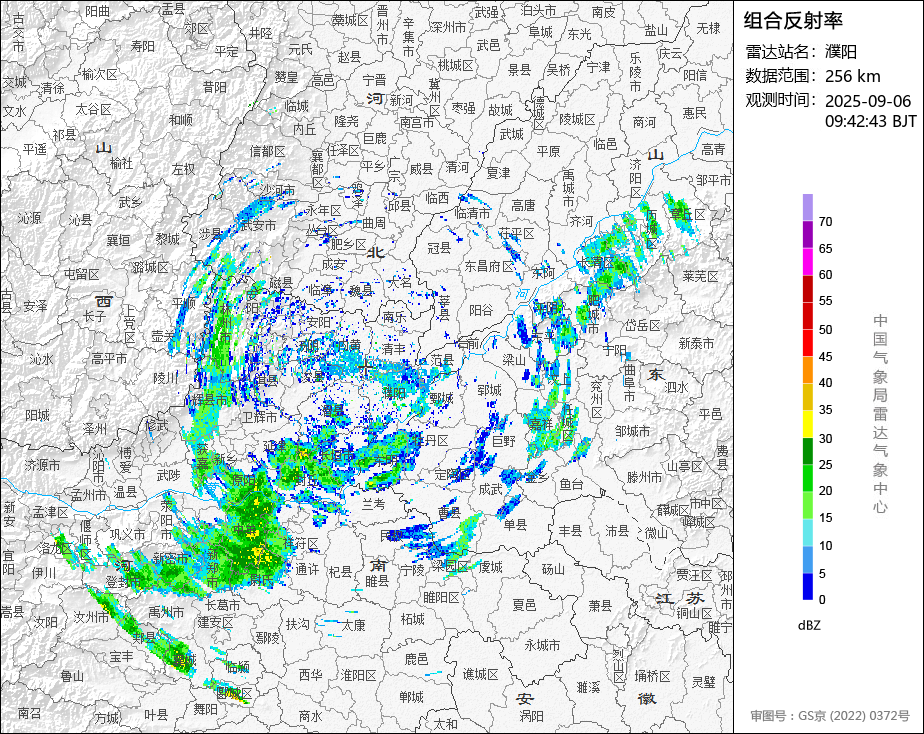Click the 商河 label on the map
The image size is (924, 734).
pyautogui.click(x=644, y=123)
